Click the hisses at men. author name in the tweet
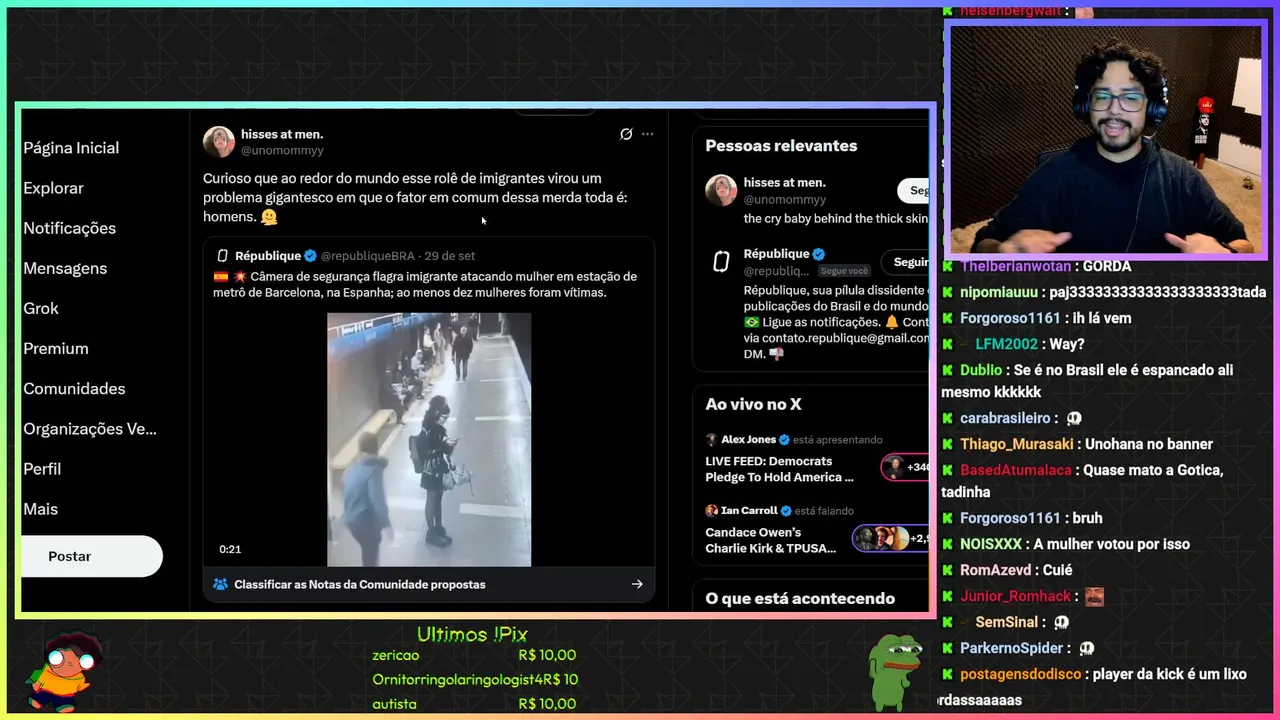The width and height of the screenshot is (1280, 720). (282, 134)
